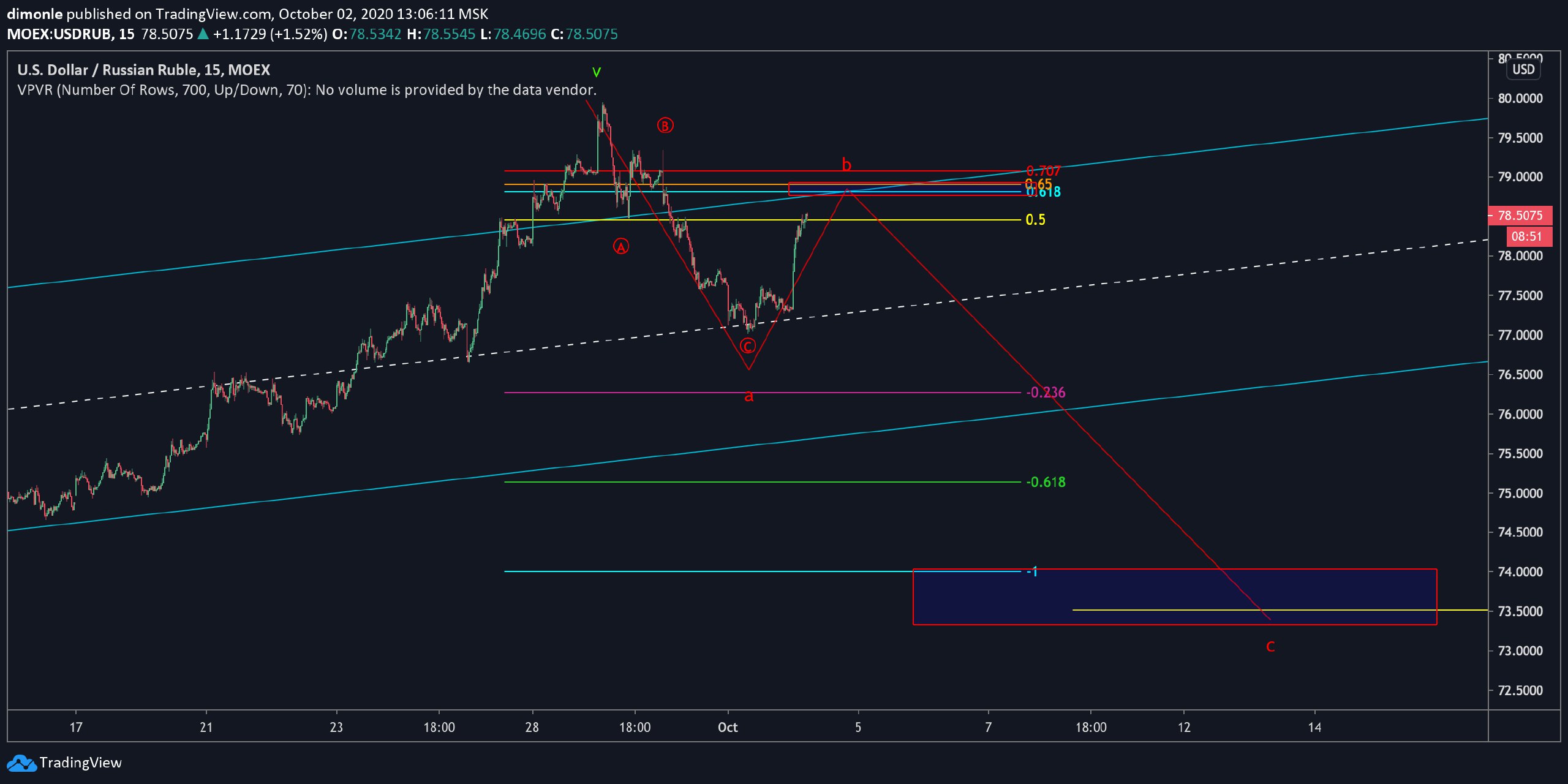Image resolution: width=1568 pixels, height=784 pixels.
Task: Click the -0.236 magenta Fibonacci label
Action: pyautogui.click(x=1046, y=393)
